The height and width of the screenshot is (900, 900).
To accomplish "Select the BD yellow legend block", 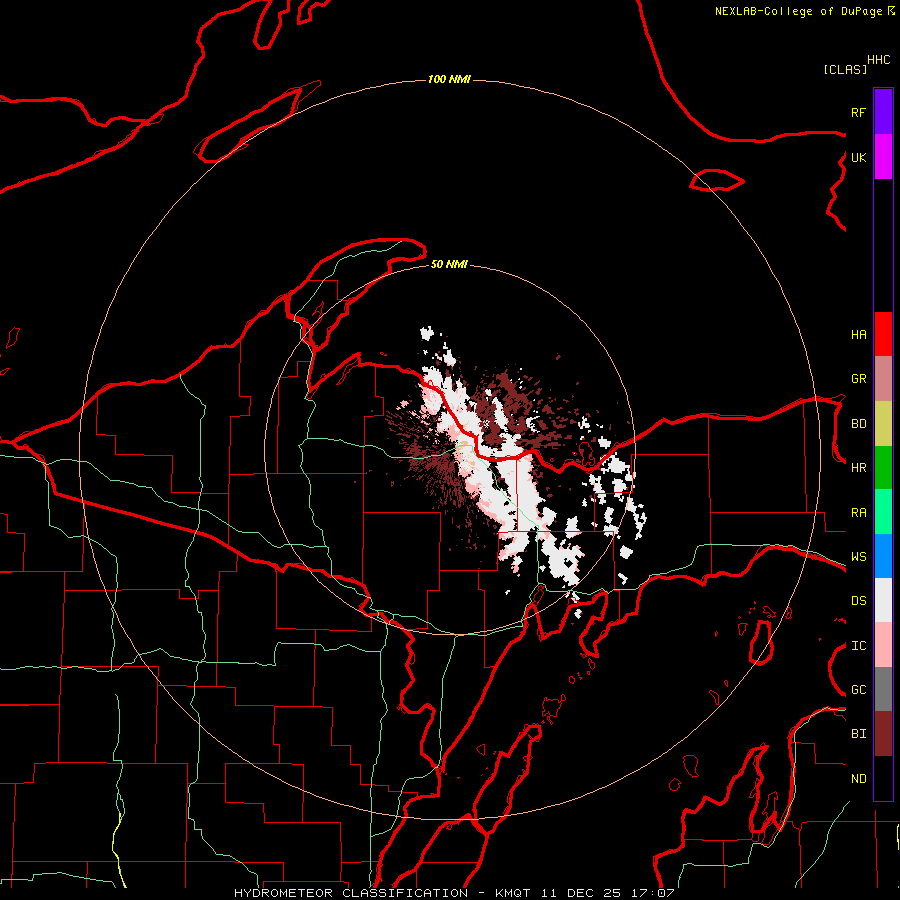I will coord(883,424).
